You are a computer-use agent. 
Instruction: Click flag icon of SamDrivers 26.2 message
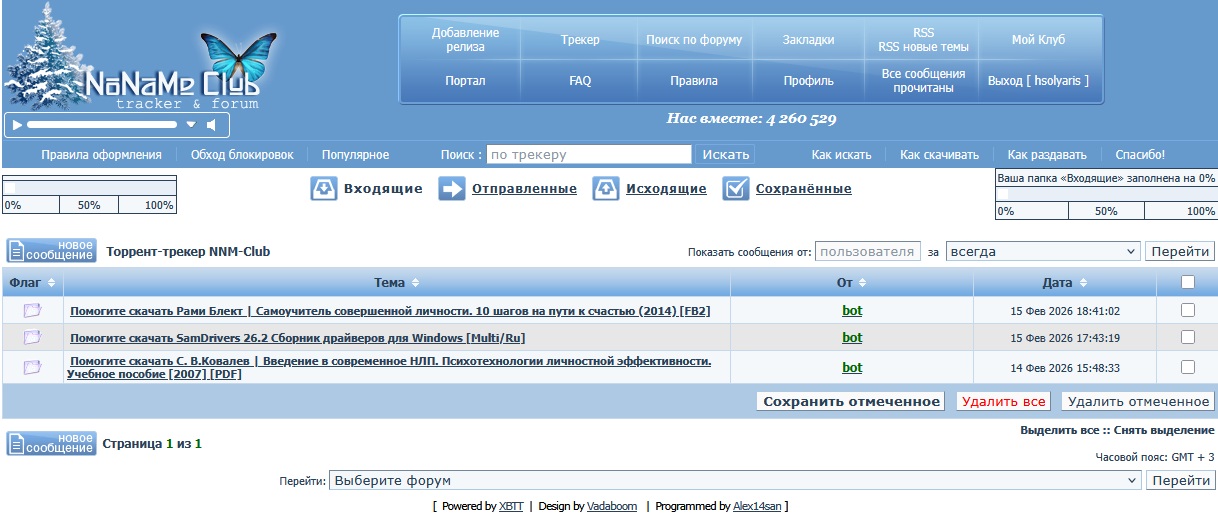point(33,338)
